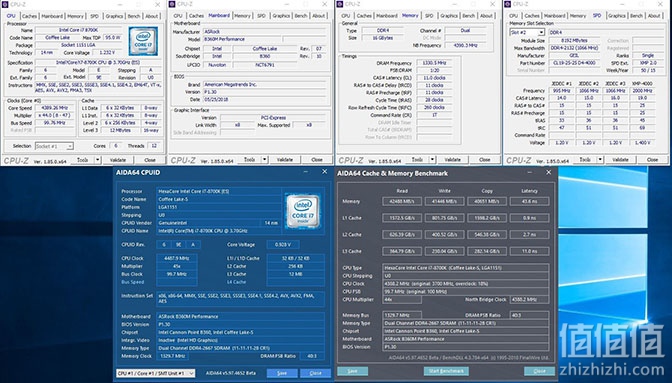Click Start Benchmark in AIDA64 benchmark window
This screenshot has width=672, height=383.
coord(446,371)
